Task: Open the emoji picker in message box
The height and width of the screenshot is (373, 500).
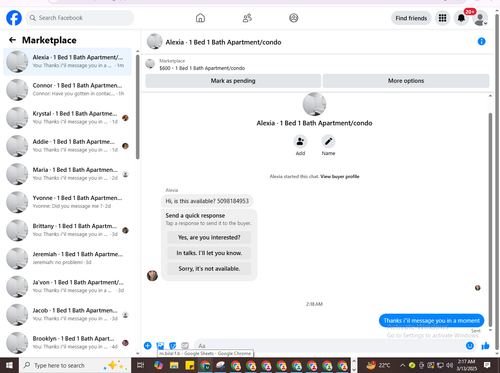Action: coord(470,346)
